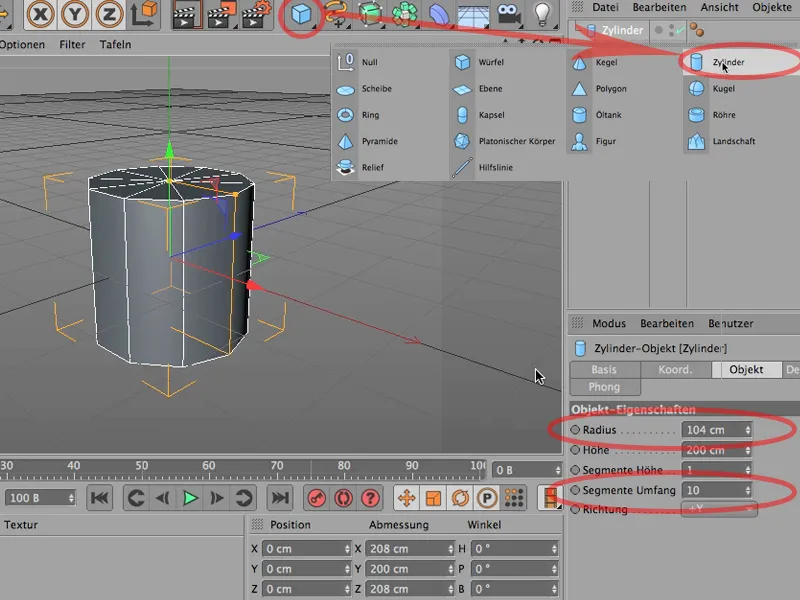Screen dimensions: 800x600
Task: Open Ansicht menu in object manager
Action: click(719, 8)
